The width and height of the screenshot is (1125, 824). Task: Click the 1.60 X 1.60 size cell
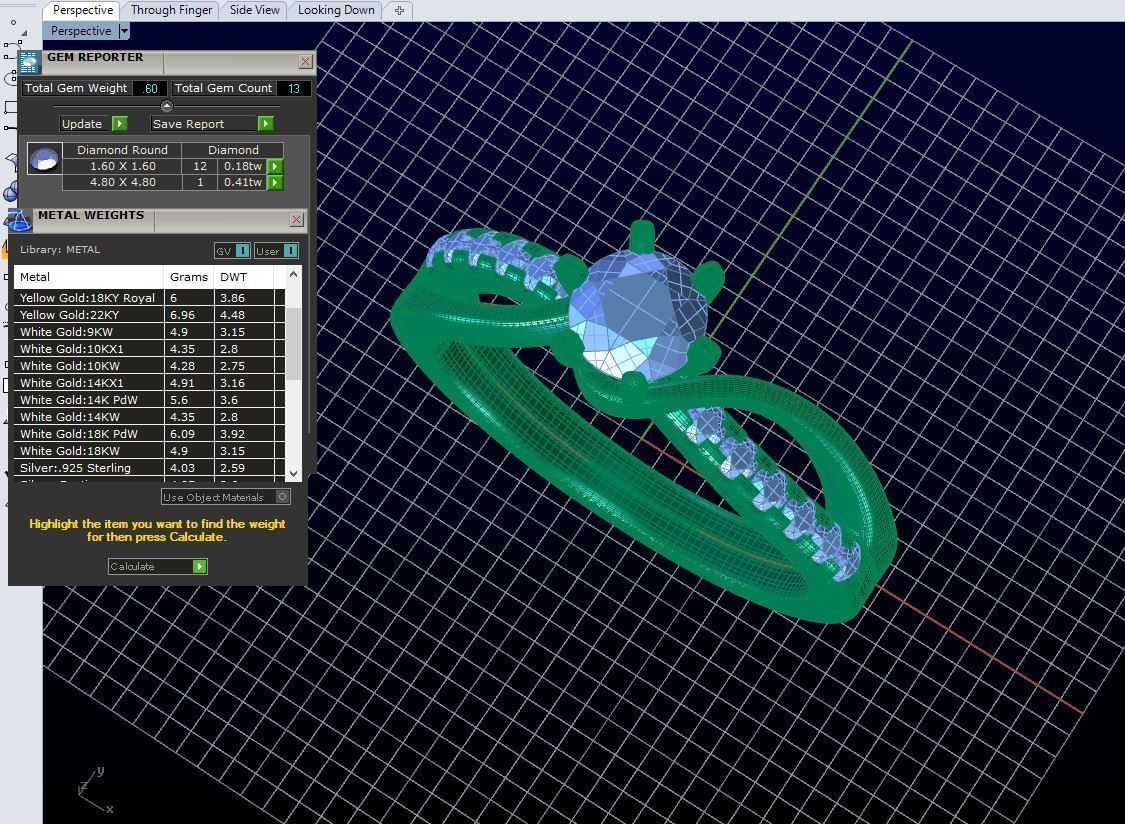(123, 167)
